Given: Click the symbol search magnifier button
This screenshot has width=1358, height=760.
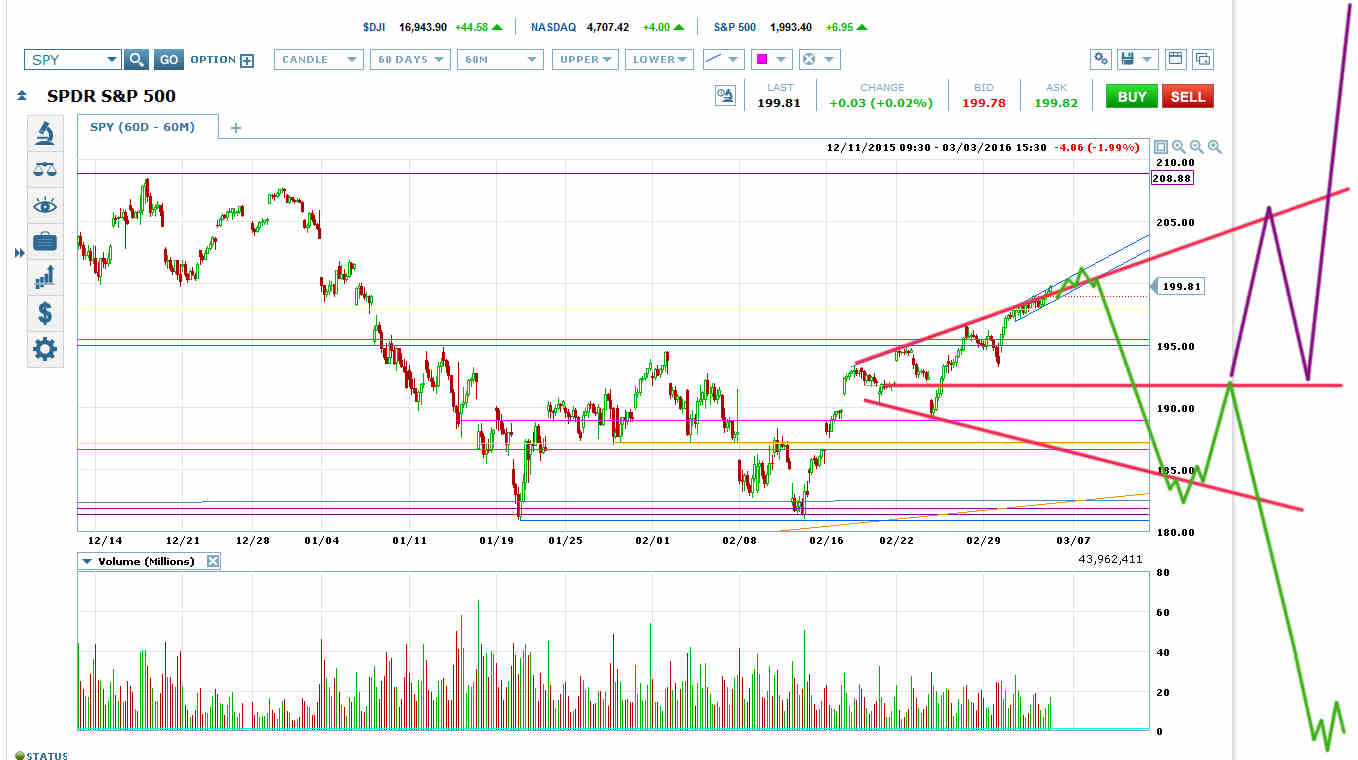Looking at the screenshot, I should 137,60.
